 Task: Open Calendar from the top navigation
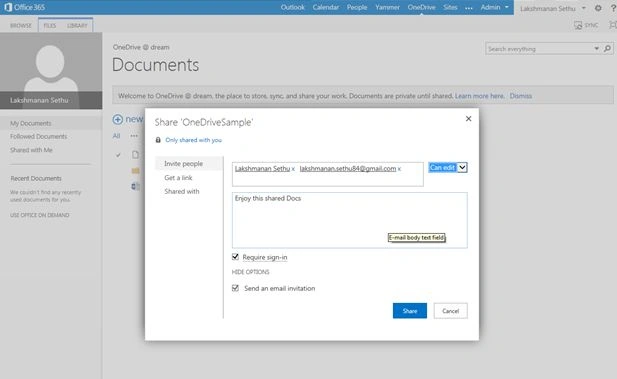click(325, 7)
